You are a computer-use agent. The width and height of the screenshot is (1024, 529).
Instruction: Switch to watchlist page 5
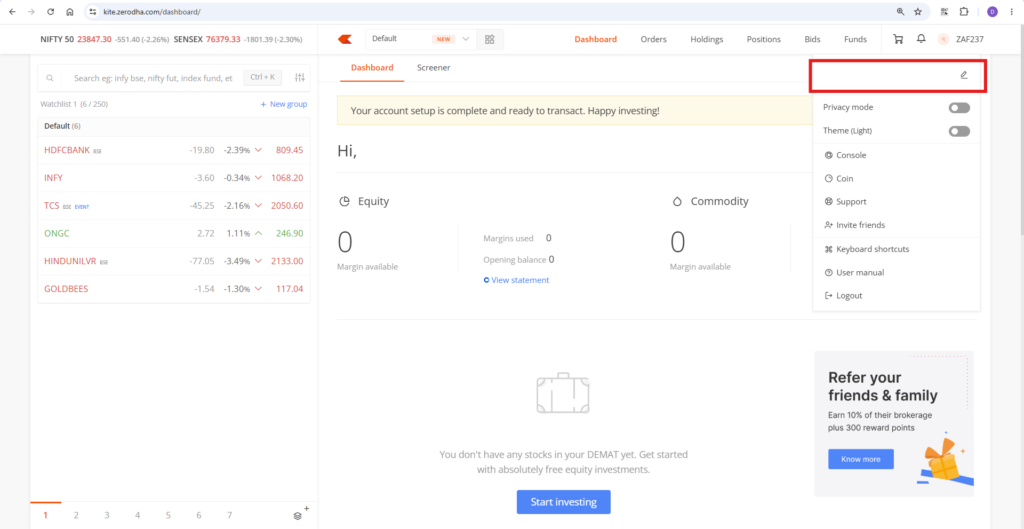point(168,515)
